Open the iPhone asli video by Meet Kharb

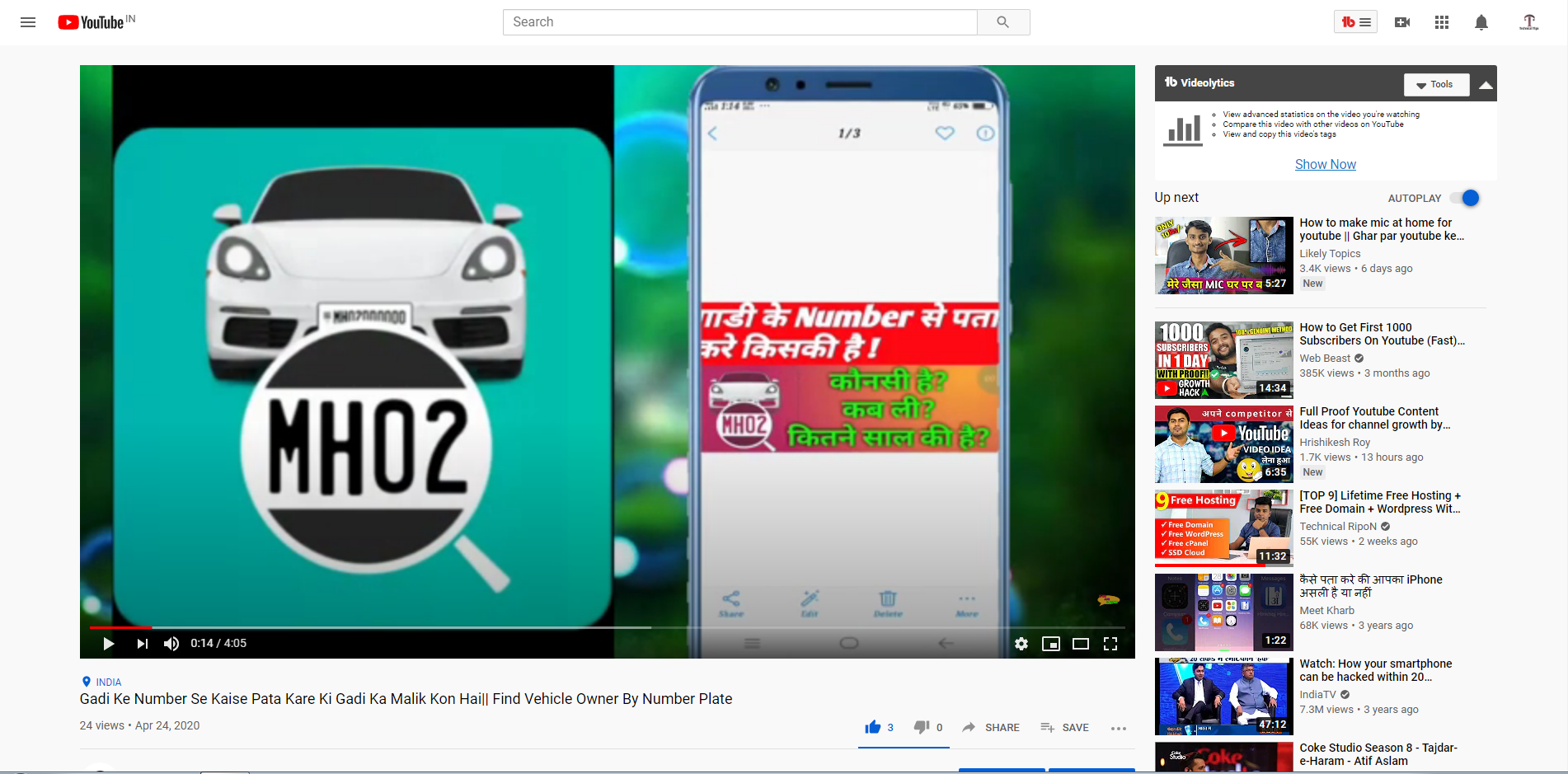pos(1223,612)
